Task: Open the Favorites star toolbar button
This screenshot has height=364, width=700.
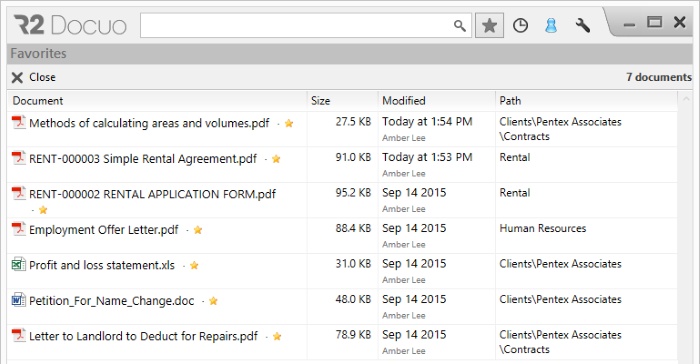Action: tap(489, 25)
